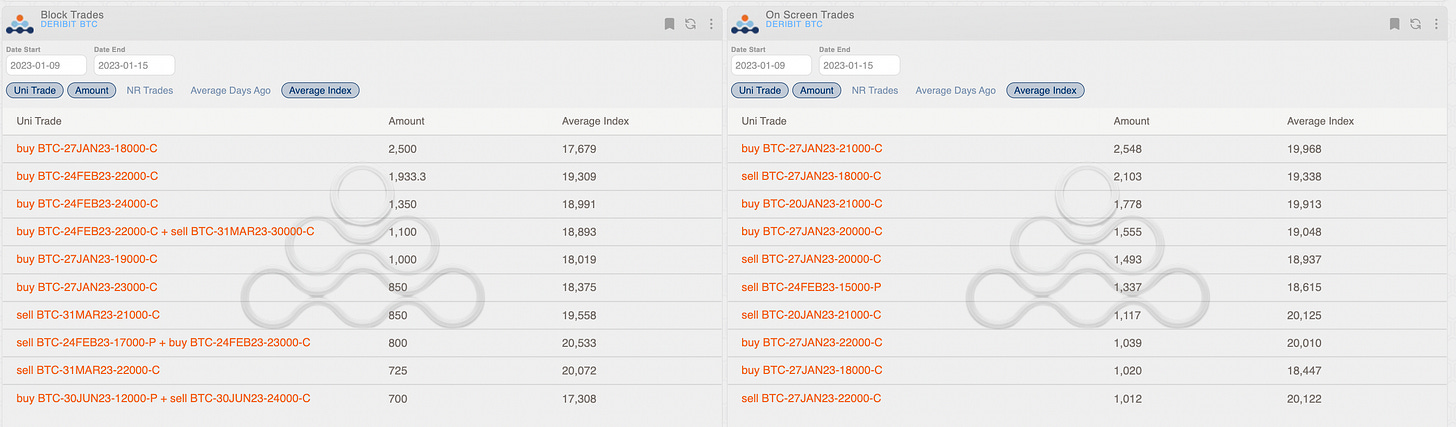Select buy BTC-27JAN23-21000-C row
This screenshot has width=1456, height=427.
coord(1087,149)
